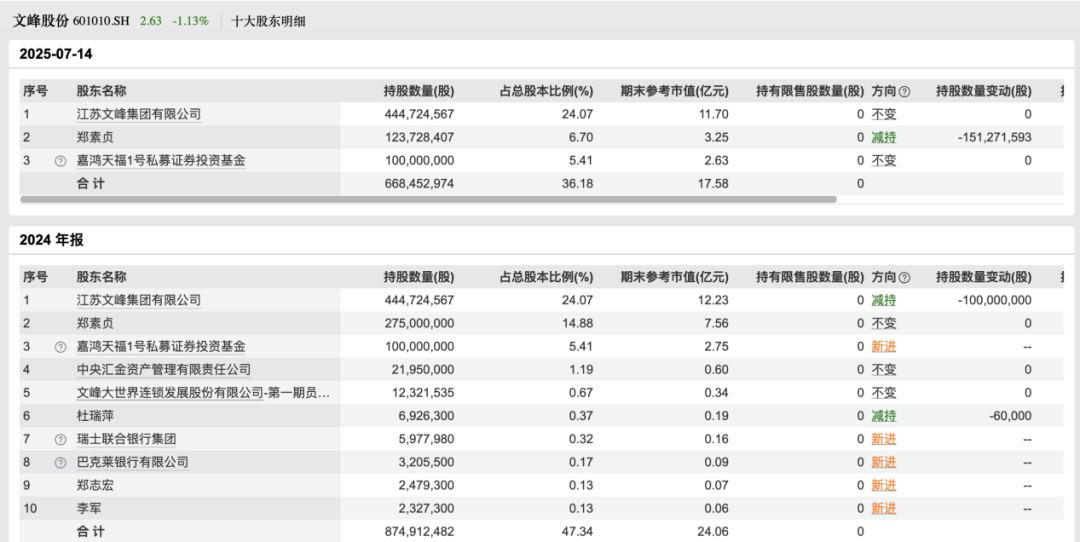Click 持股数量(股) column header in the 2024 年报 table
The image size is (1080, 542).
(418, 277)
